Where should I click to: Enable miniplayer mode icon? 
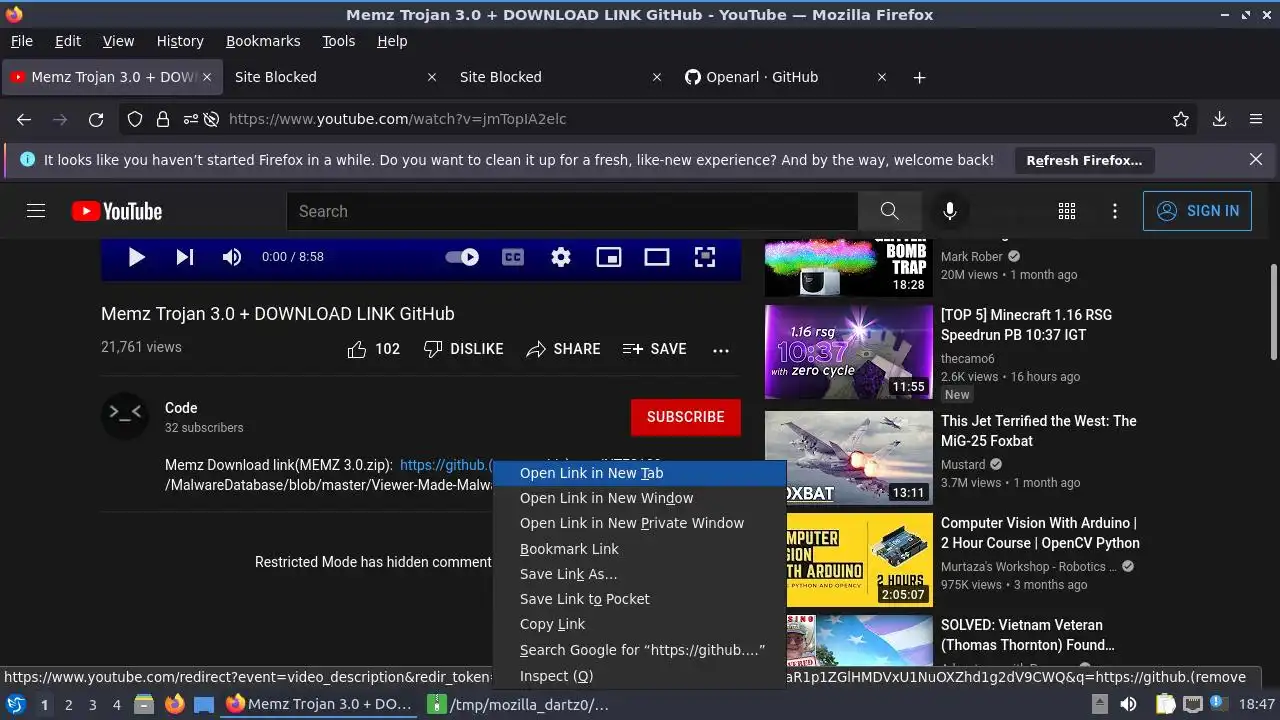pos(609,257)
